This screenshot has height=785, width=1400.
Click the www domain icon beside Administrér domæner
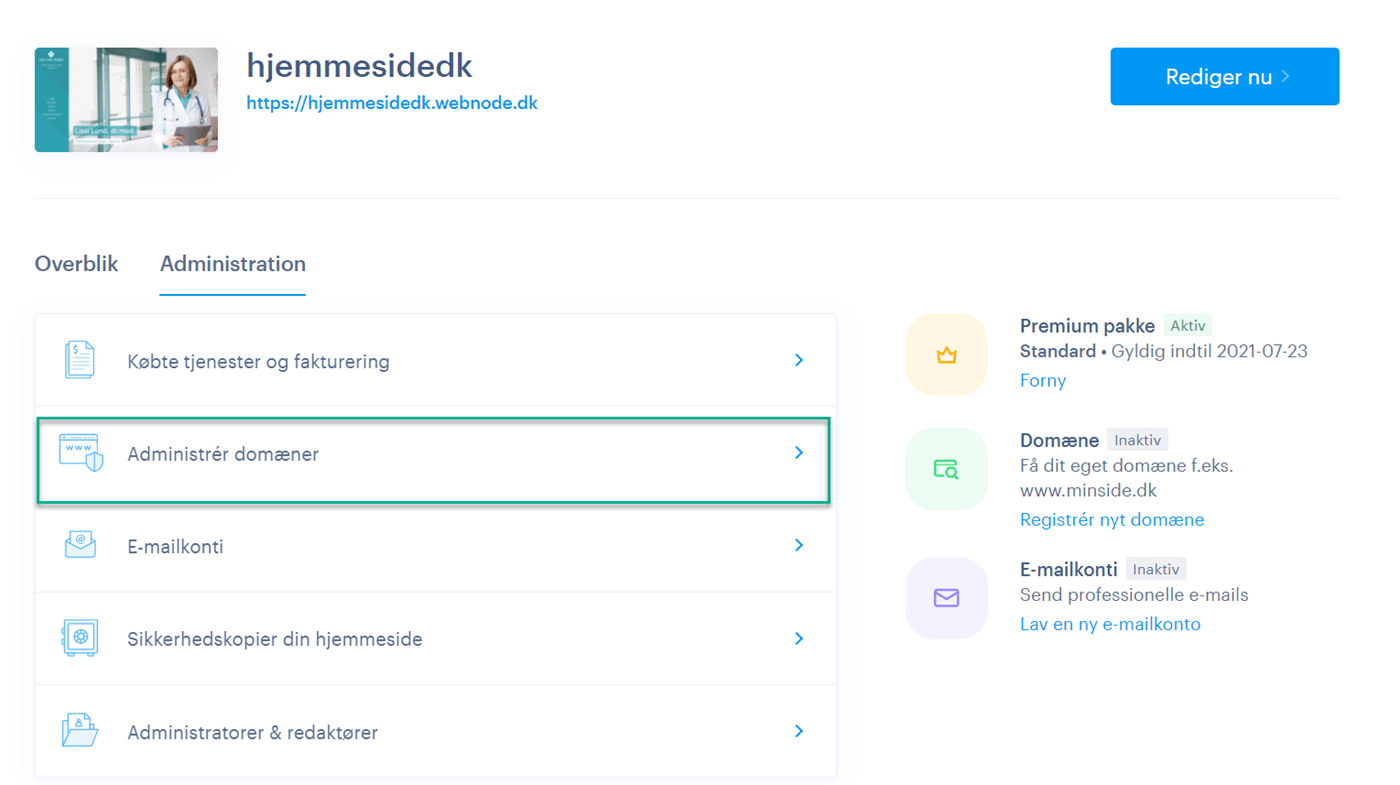(x=80, y=452)
